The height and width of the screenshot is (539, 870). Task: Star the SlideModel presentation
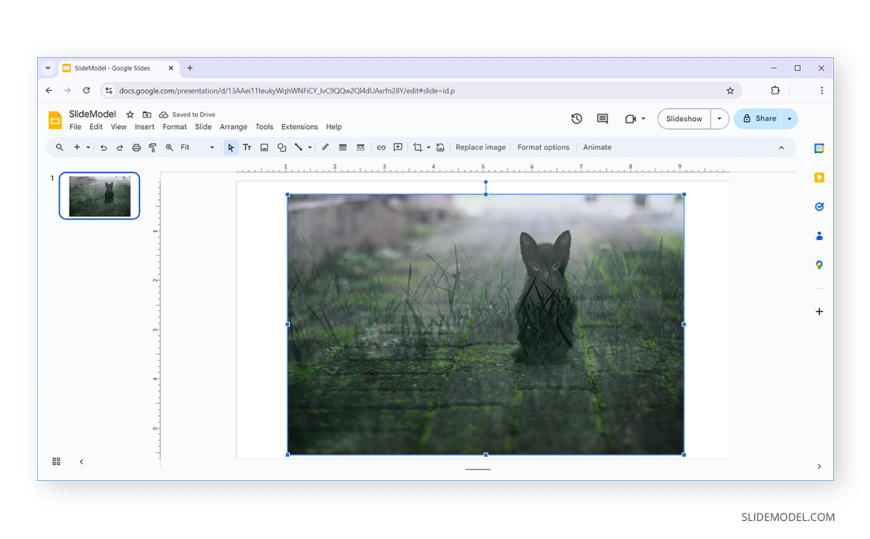coord(130,114)
